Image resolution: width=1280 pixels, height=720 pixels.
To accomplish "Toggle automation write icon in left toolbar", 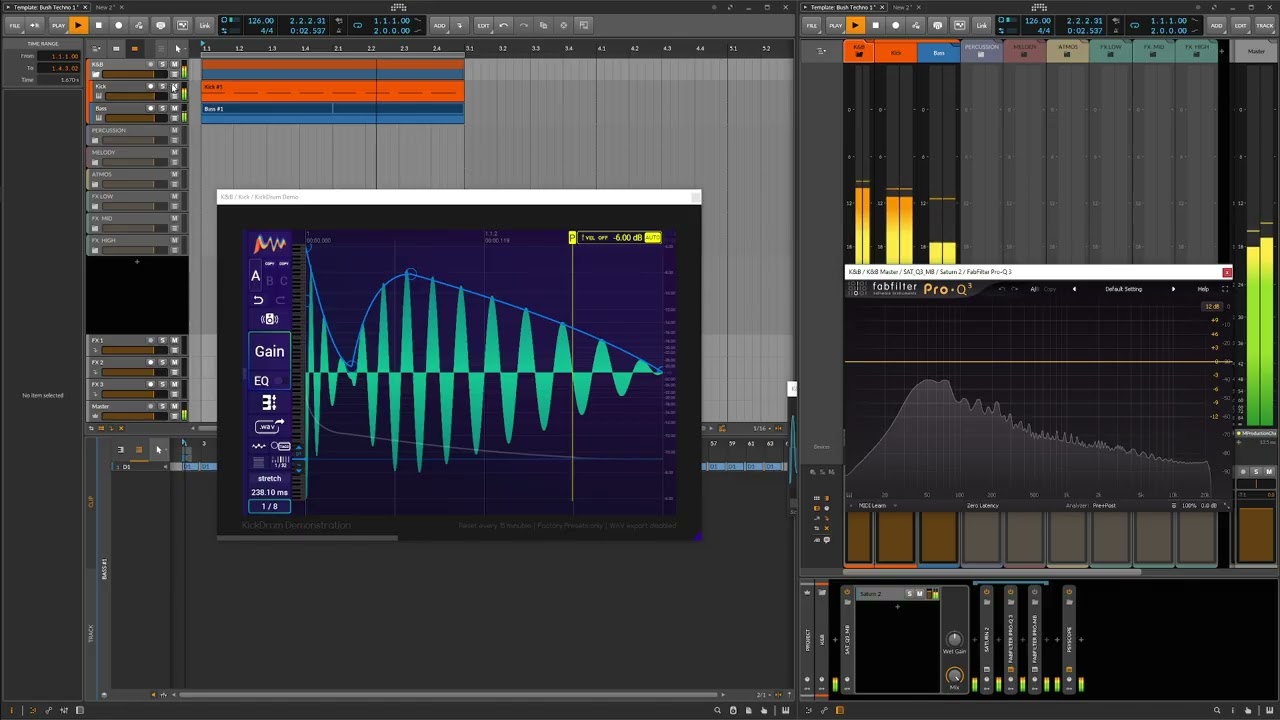I will click(x=138, y=25).
